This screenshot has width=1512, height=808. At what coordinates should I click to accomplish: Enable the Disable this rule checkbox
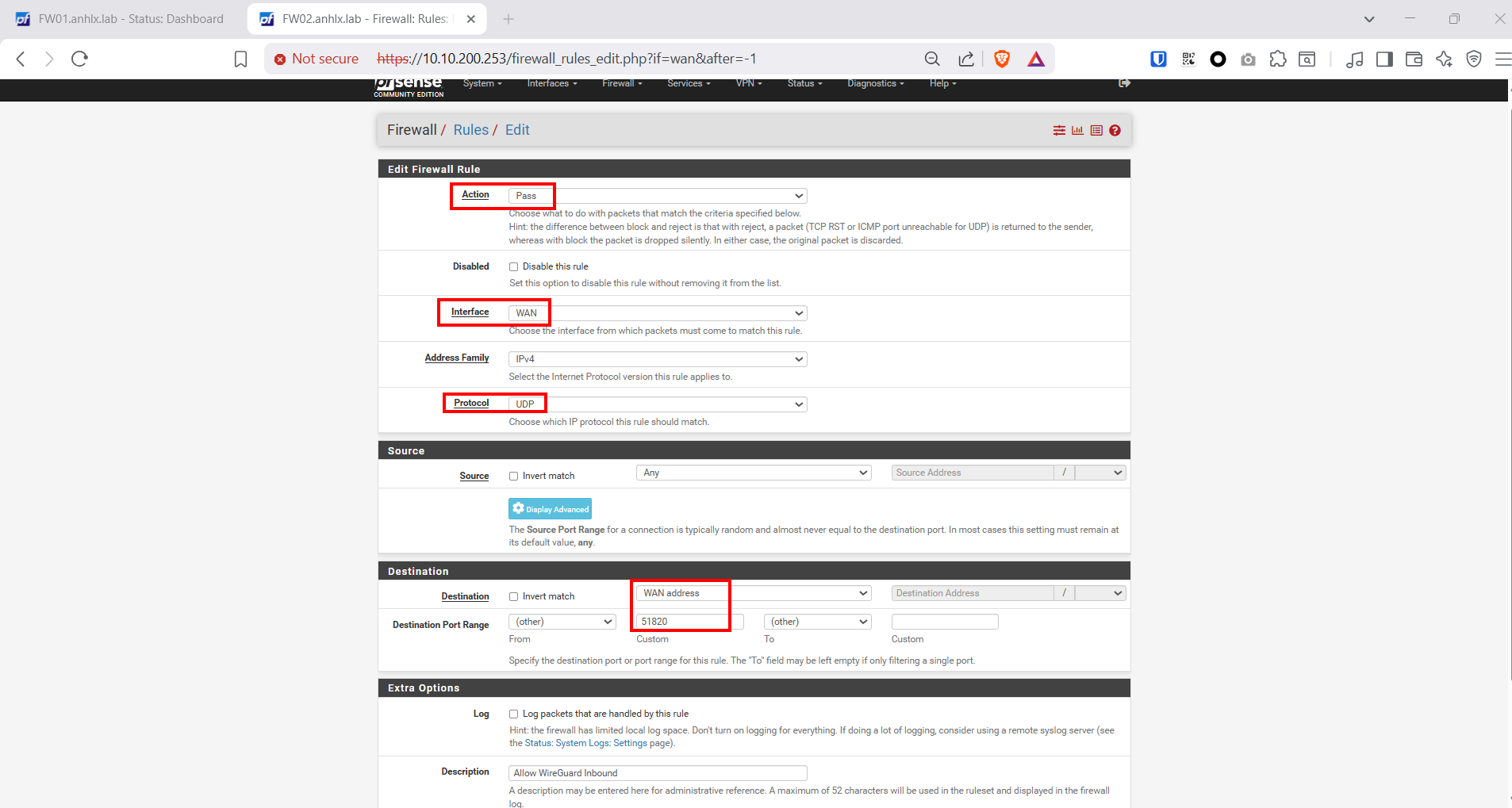pyautogui.click(x=513, y=267)
